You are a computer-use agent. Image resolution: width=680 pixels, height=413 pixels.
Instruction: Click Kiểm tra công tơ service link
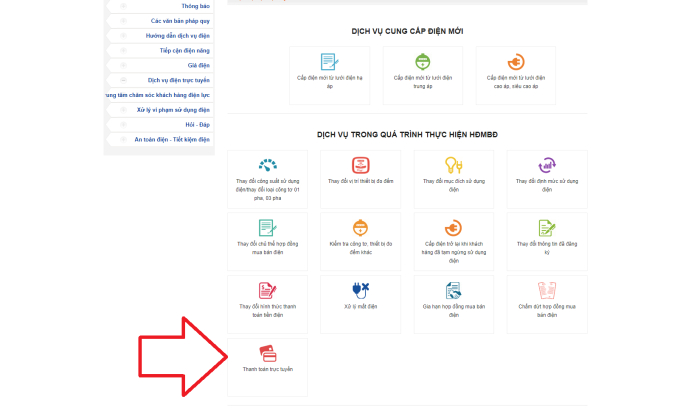(360, 248)
